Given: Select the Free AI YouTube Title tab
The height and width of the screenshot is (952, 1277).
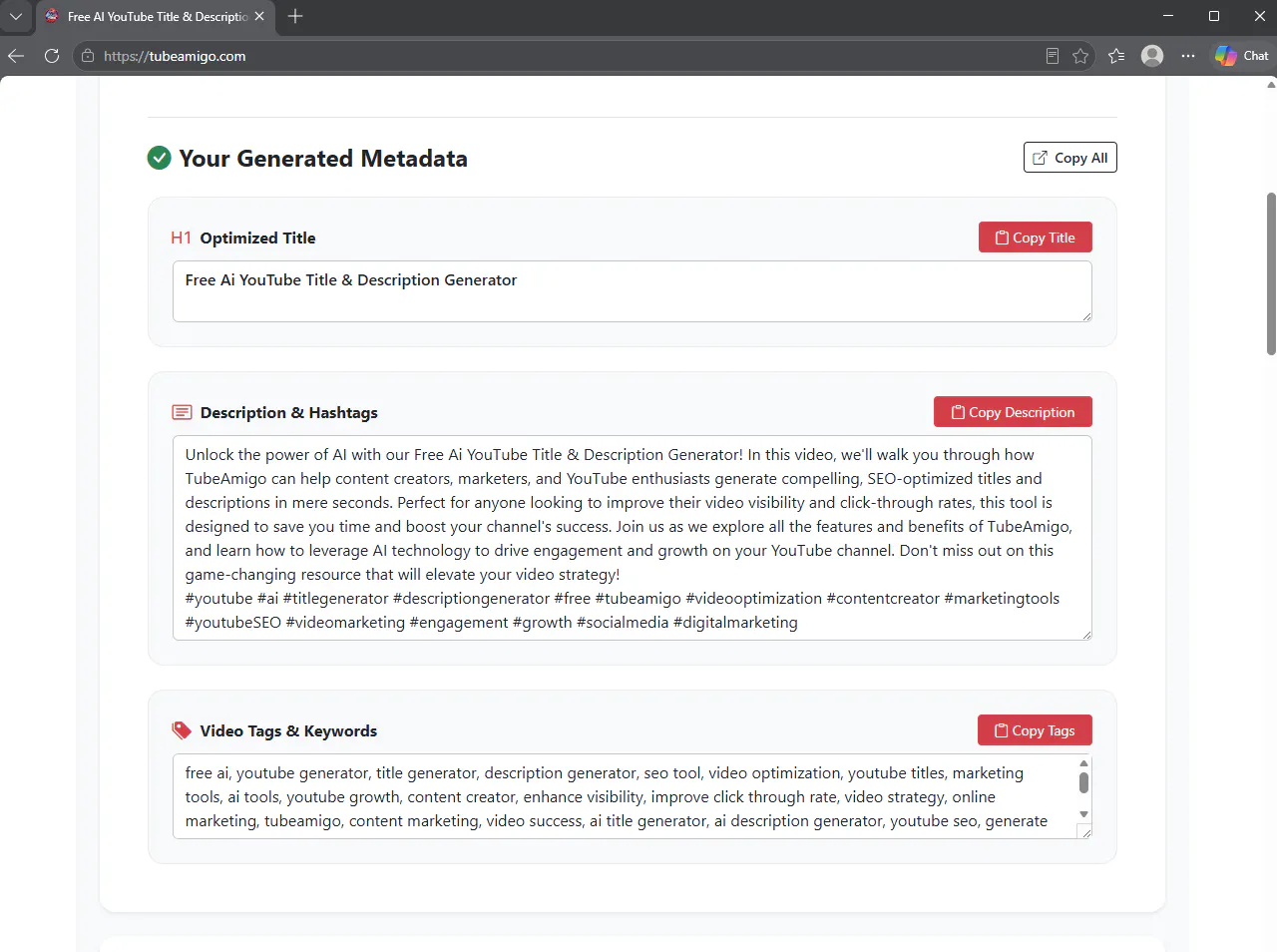Looking at the screenshot, I should (155, 17).
